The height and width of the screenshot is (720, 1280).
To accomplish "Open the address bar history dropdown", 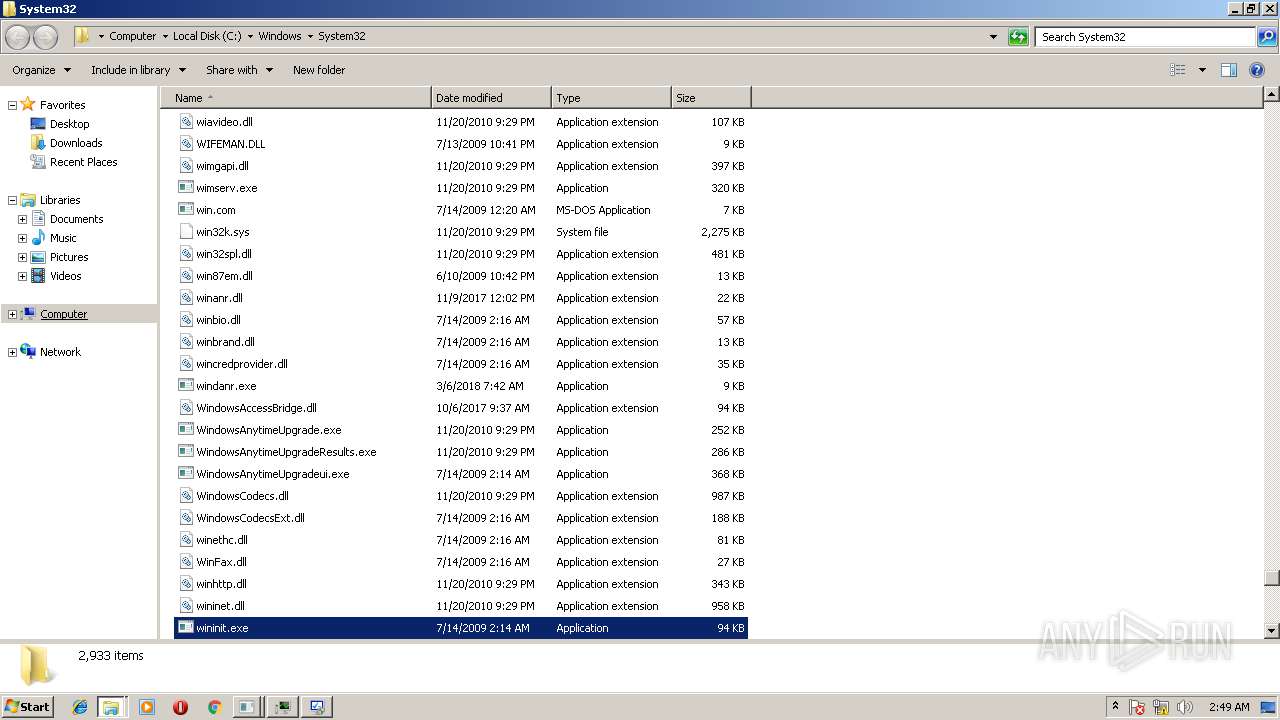I will [993, 37].
